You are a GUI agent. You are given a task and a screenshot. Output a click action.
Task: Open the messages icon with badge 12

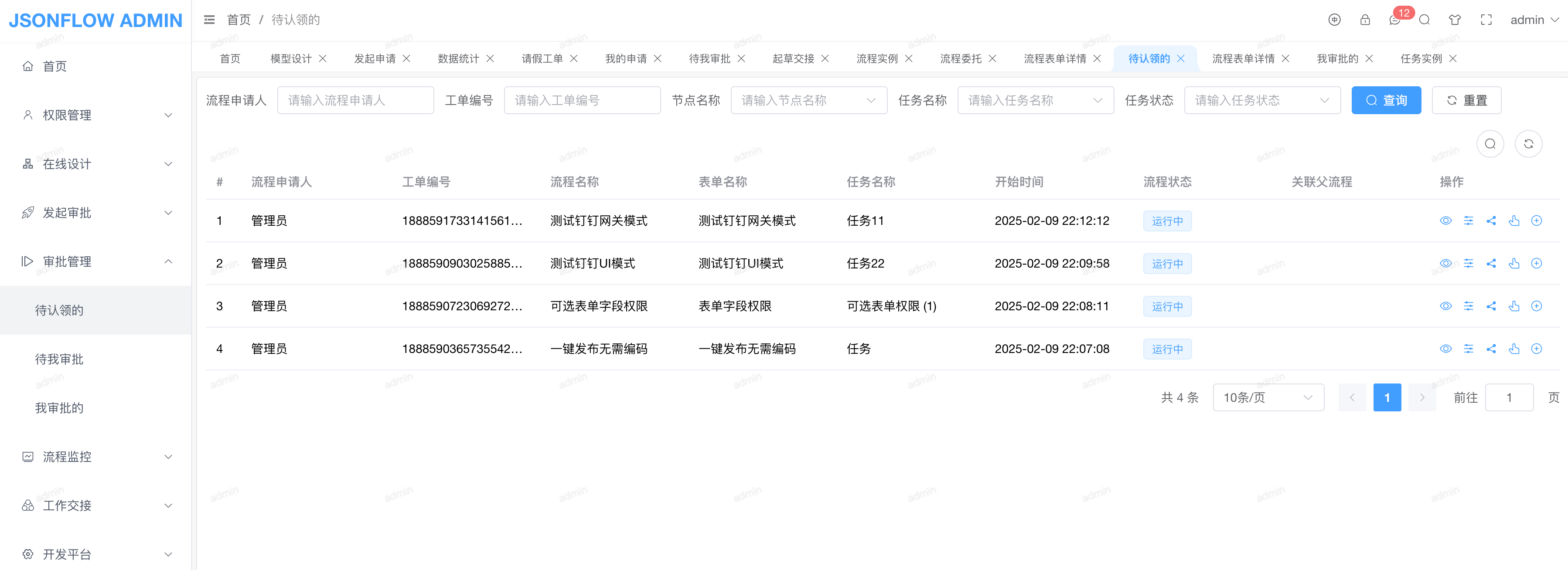tap(1394, 20)
